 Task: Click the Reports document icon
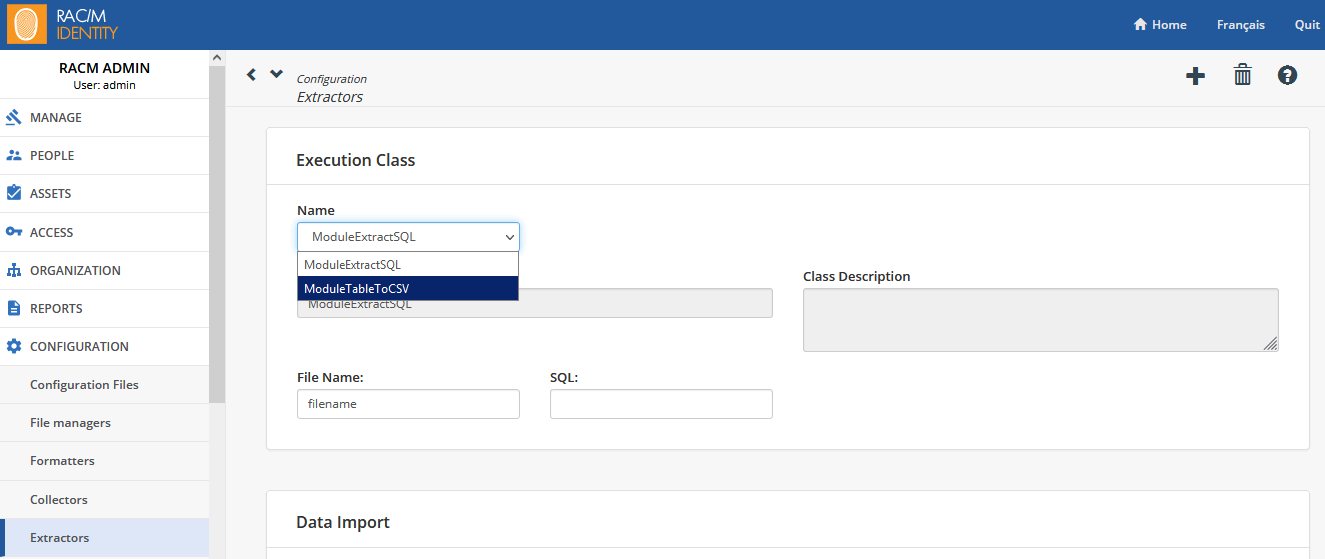tap(14, 308)
